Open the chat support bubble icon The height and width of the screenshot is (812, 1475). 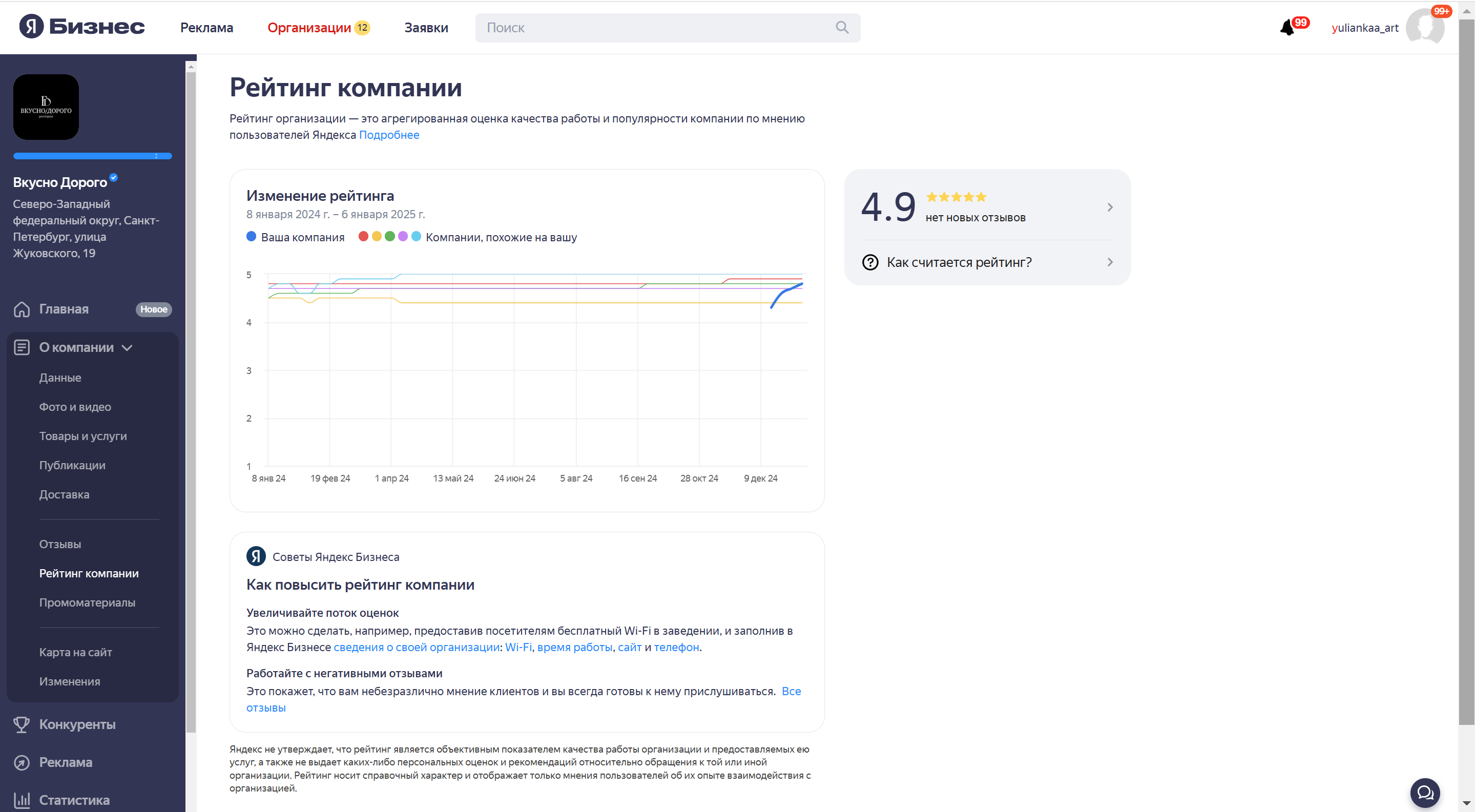coord(1425,793)
